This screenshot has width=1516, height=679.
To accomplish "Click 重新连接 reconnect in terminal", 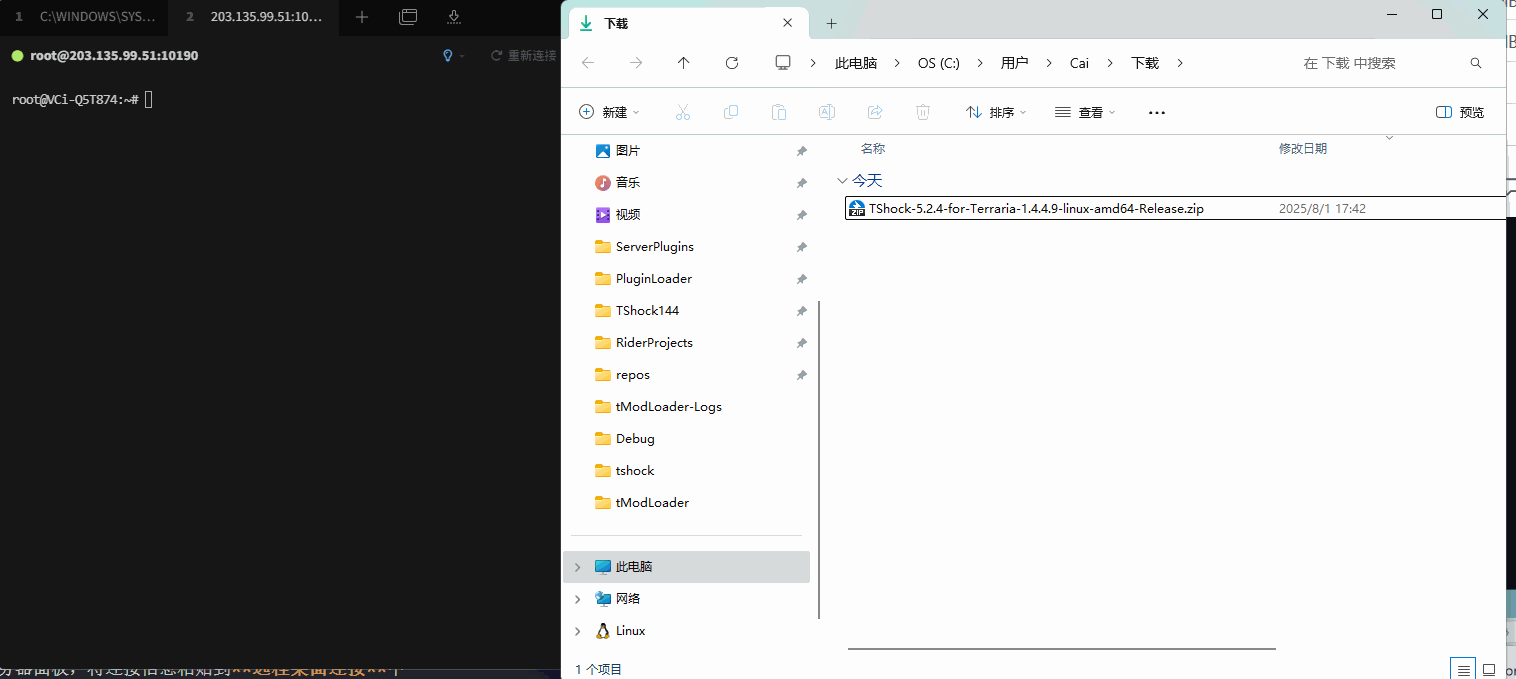I will 523,56.
